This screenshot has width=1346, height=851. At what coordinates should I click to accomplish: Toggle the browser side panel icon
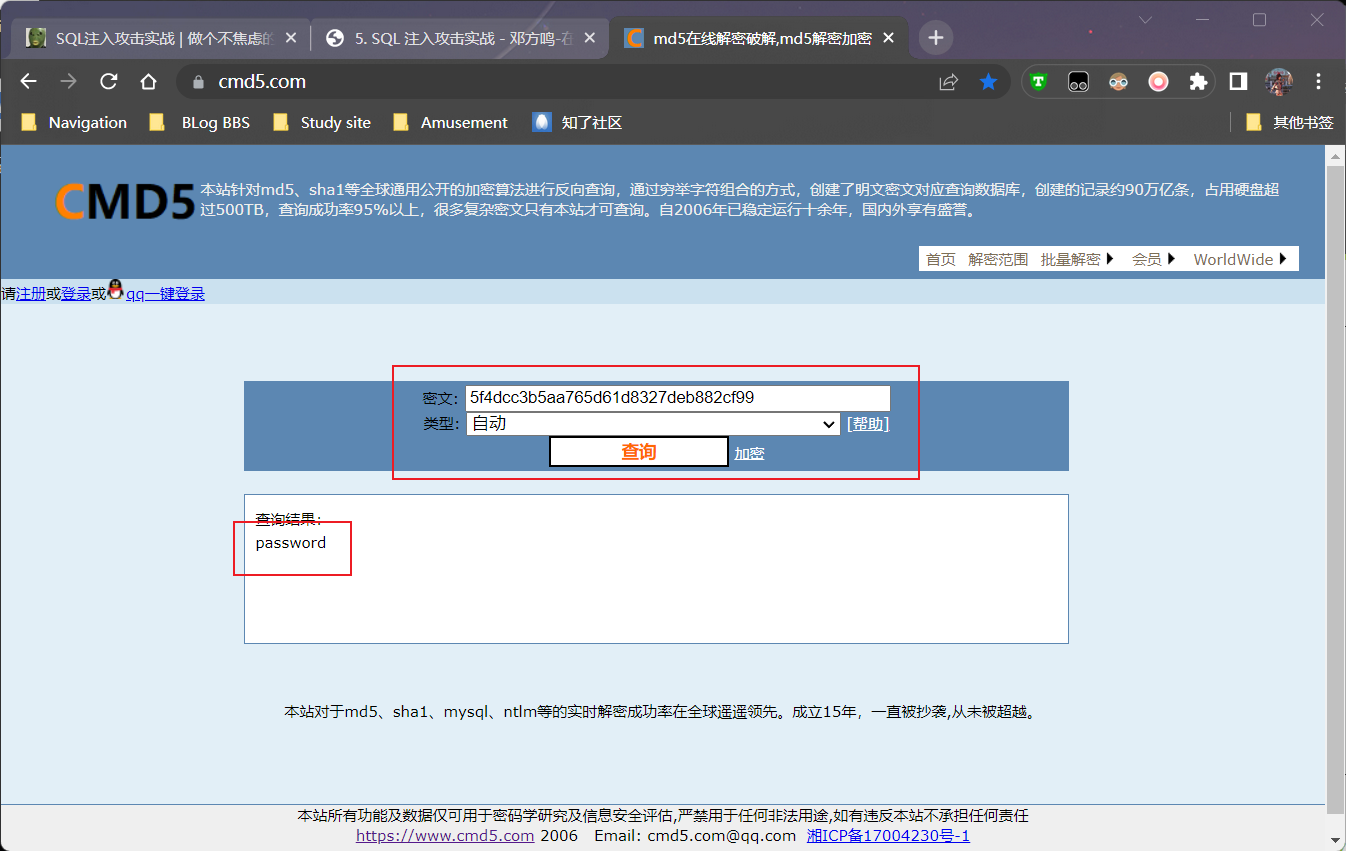click(1238, 82)
